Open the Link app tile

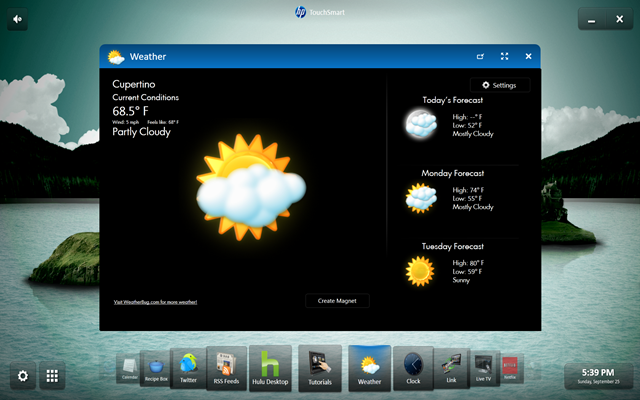click(x=451, y=368)
